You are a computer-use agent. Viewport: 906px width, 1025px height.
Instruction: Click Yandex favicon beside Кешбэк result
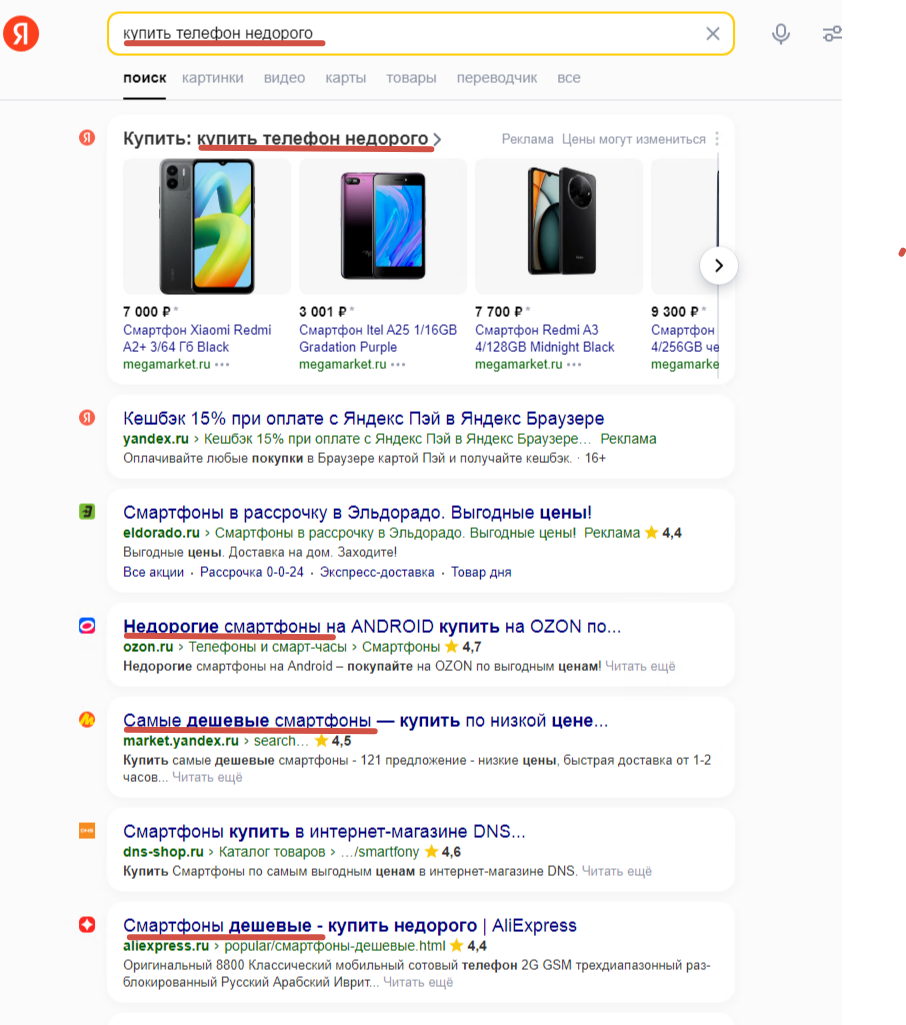pyautogui.click(x=87, y=417)
